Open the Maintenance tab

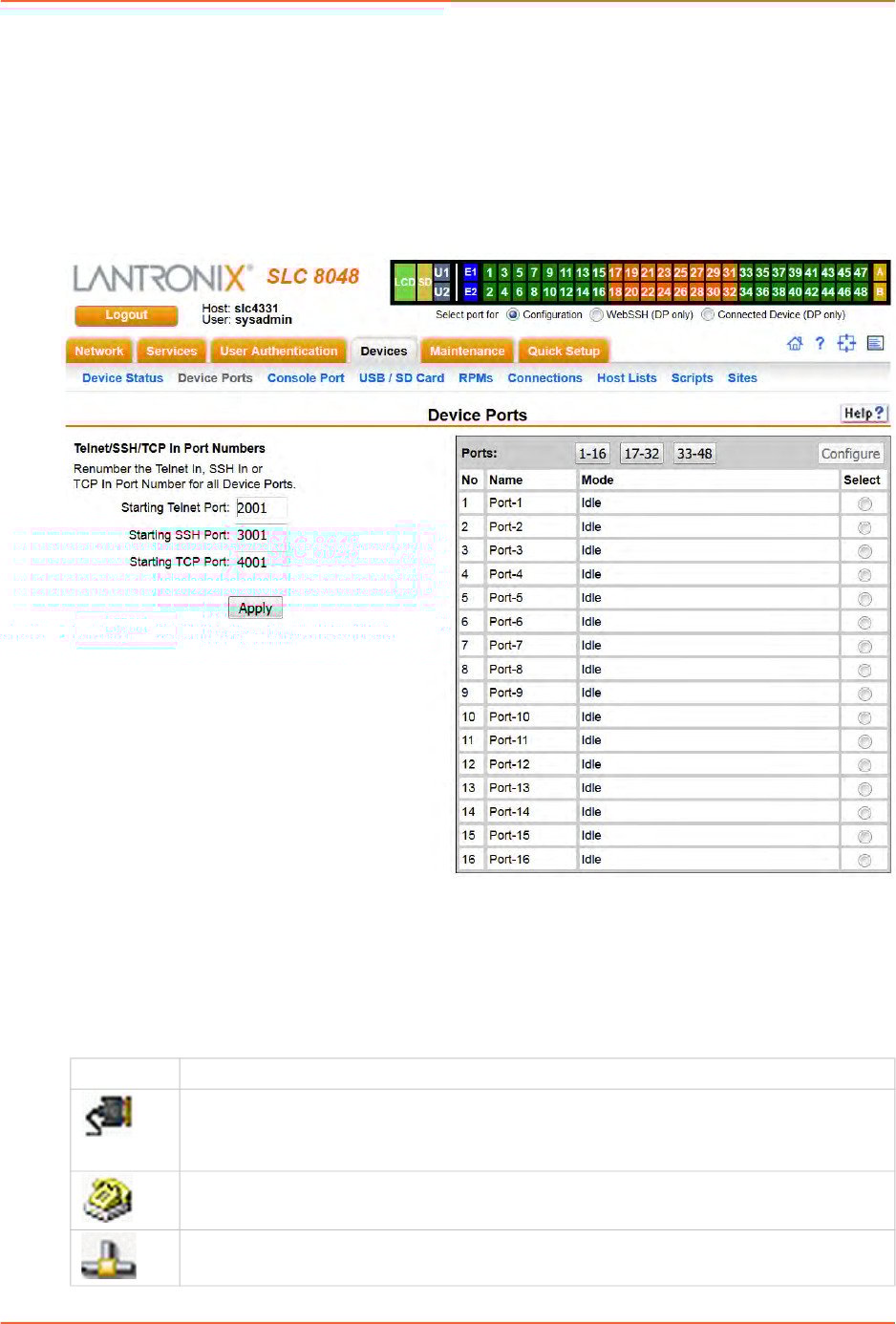[467, 352]
